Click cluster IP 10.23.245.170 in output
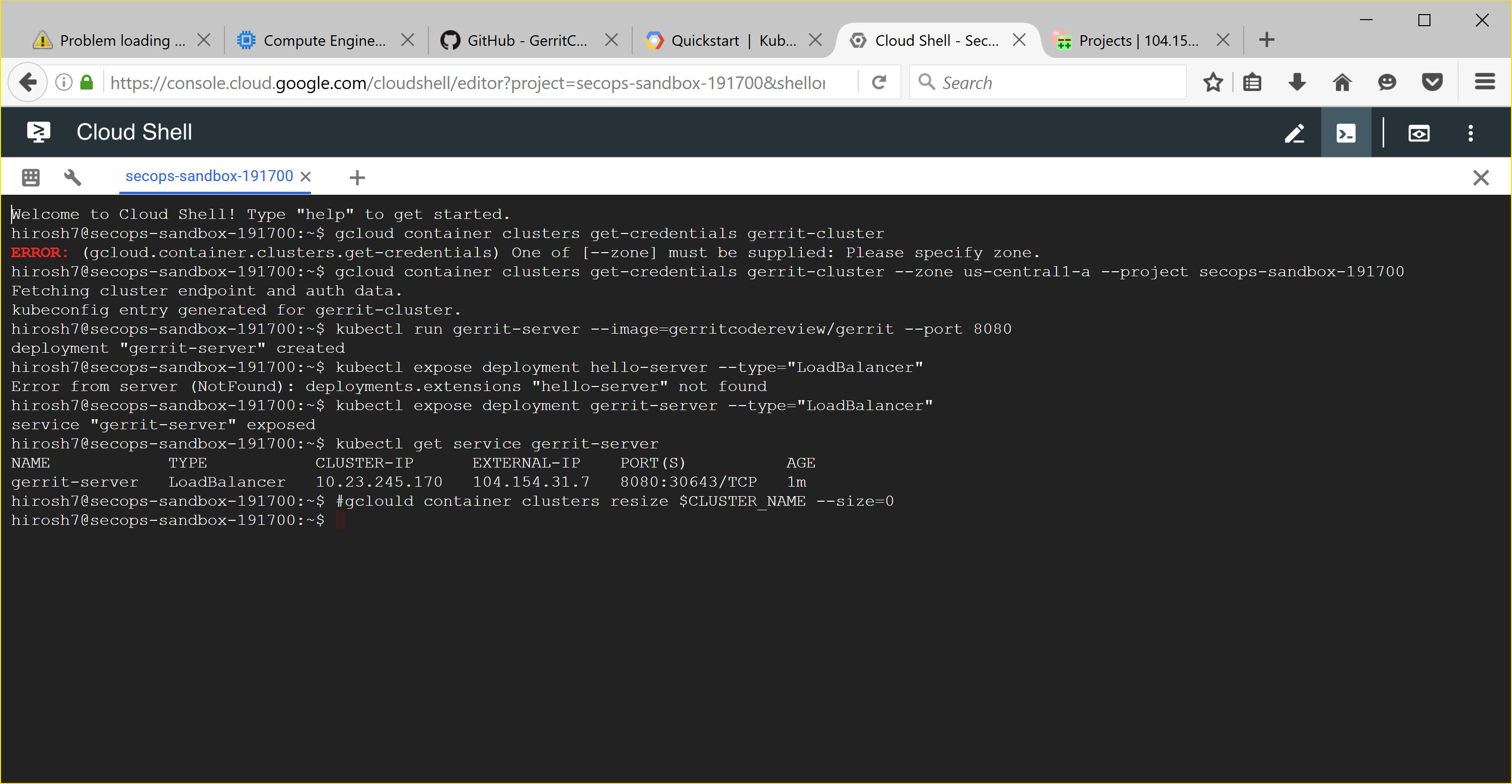 (x=379, y=482)
